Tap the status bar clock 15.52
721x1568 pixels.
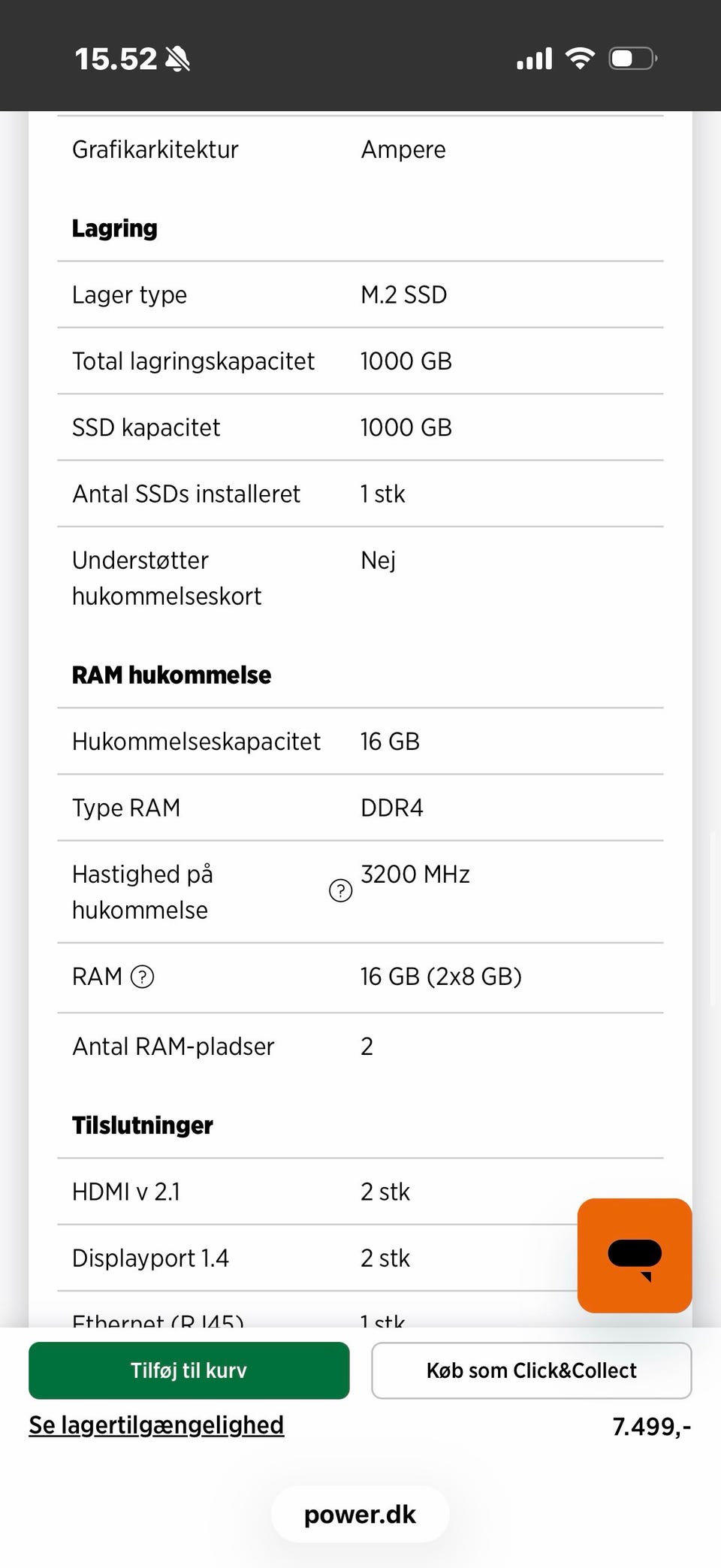[116, 59]
